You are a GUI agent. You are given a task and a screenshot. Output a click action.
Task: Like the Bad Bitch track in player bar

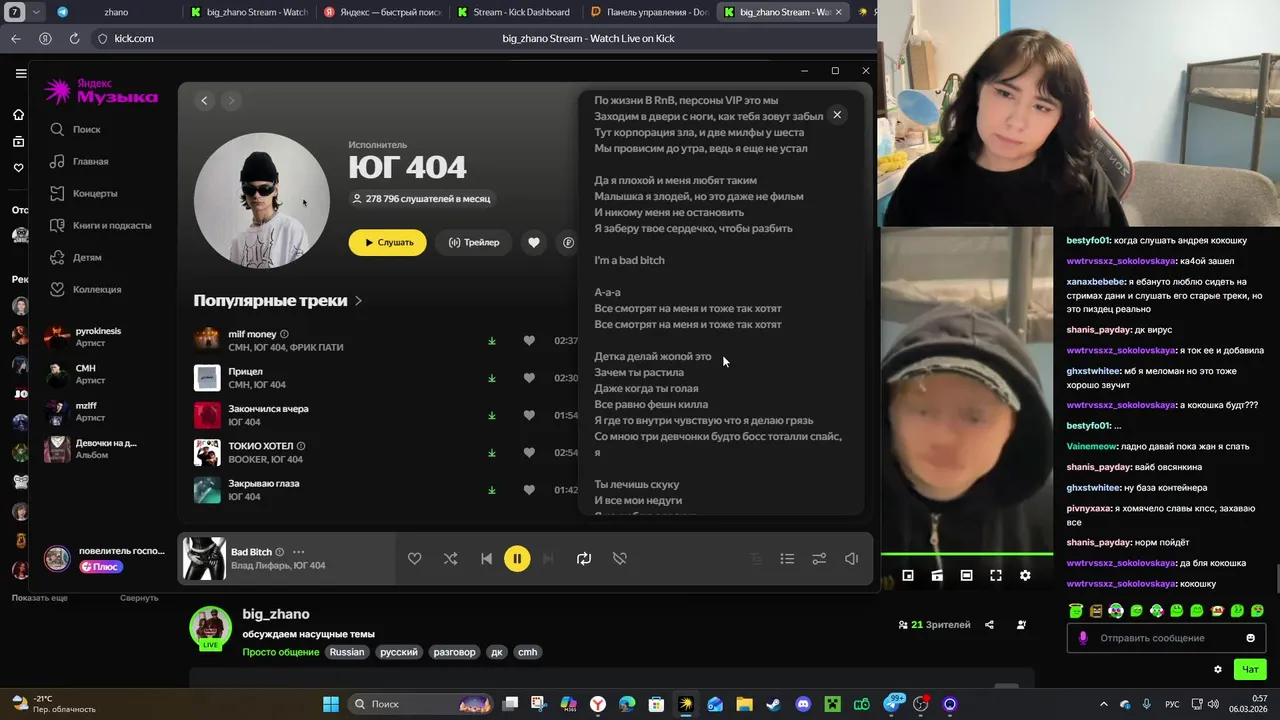(414, 559)
